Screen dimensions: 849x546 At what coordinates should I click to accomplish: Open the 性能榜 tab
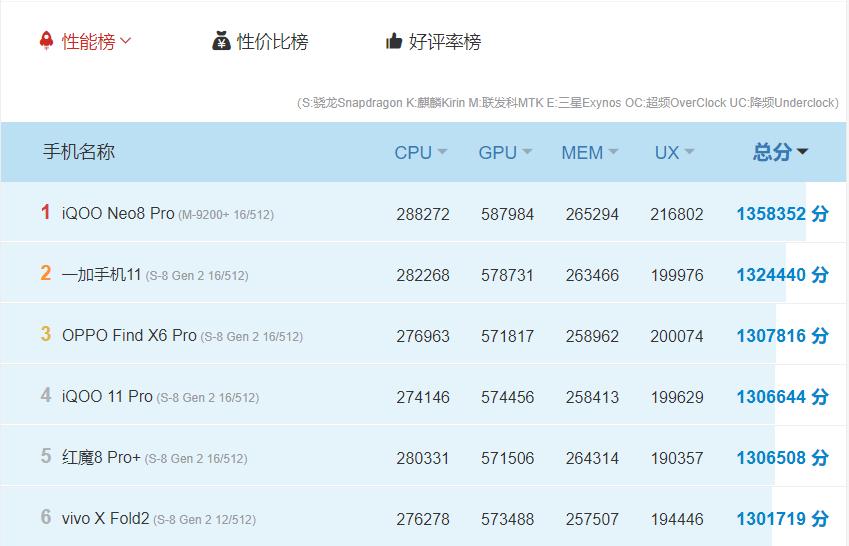click(88, 41)
